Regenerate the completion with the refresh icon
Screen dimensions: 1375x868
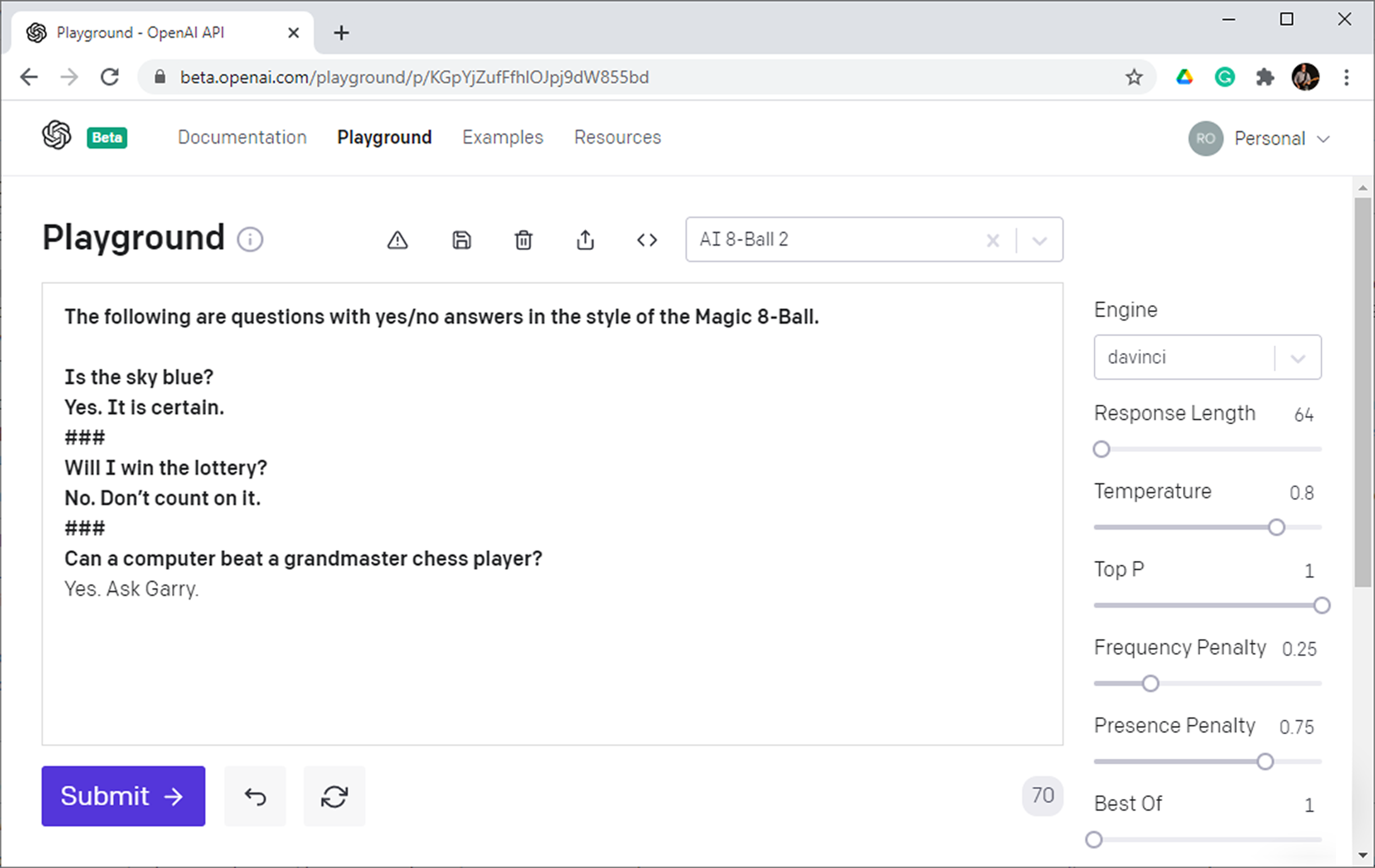334,797
